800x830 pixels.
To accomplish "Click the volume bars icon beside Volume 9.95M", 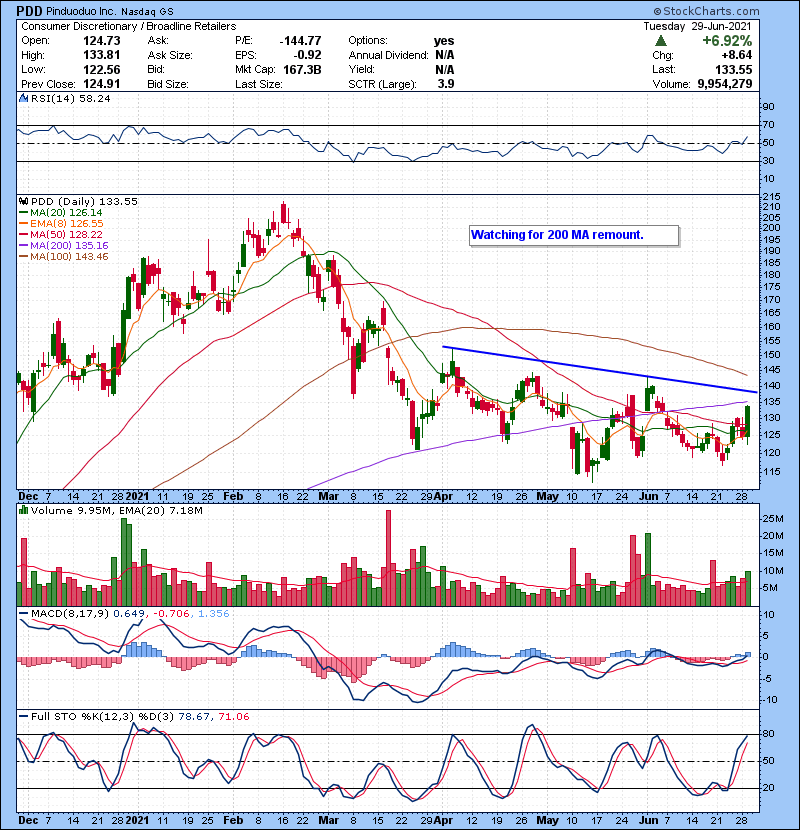I will pos(23,511).
